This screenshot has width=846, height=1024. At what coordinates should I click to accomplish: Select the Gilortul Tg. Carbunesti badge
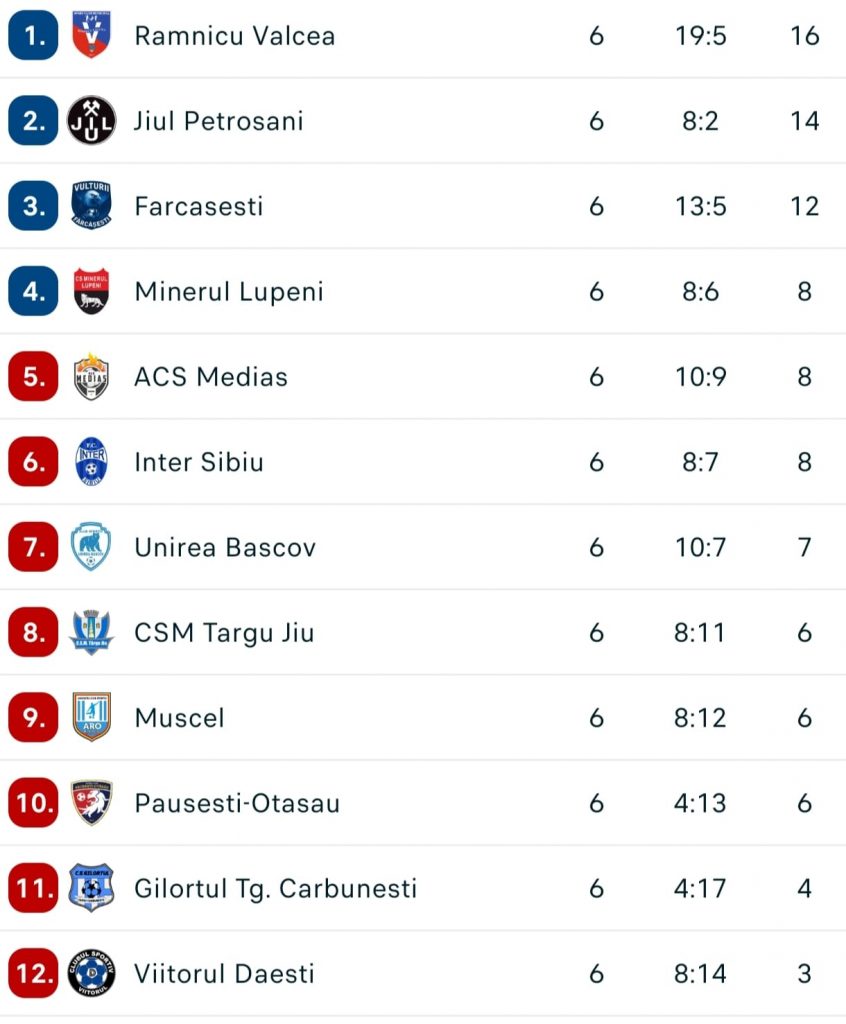click(x=91, y=888)
